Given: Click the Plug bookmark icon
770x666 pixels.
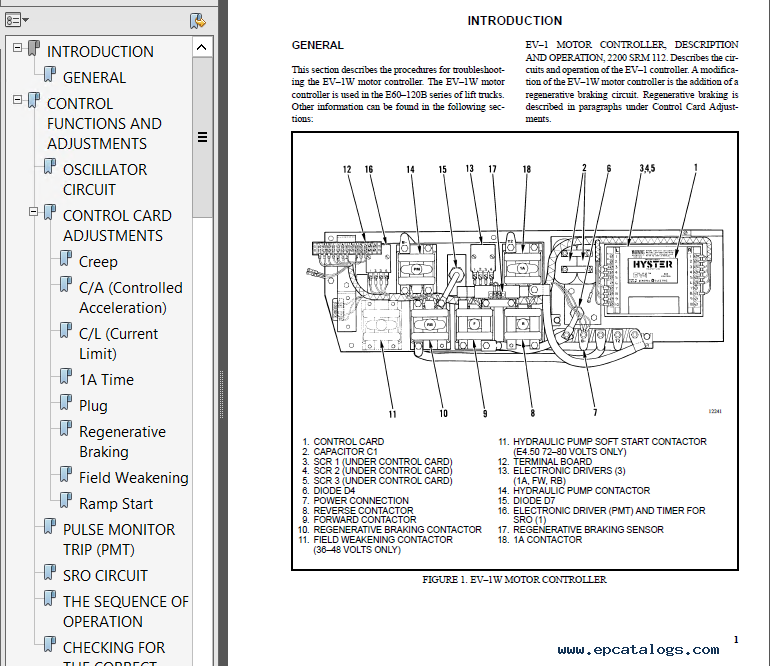Looking at the screenshot, I should coord(66,402).
